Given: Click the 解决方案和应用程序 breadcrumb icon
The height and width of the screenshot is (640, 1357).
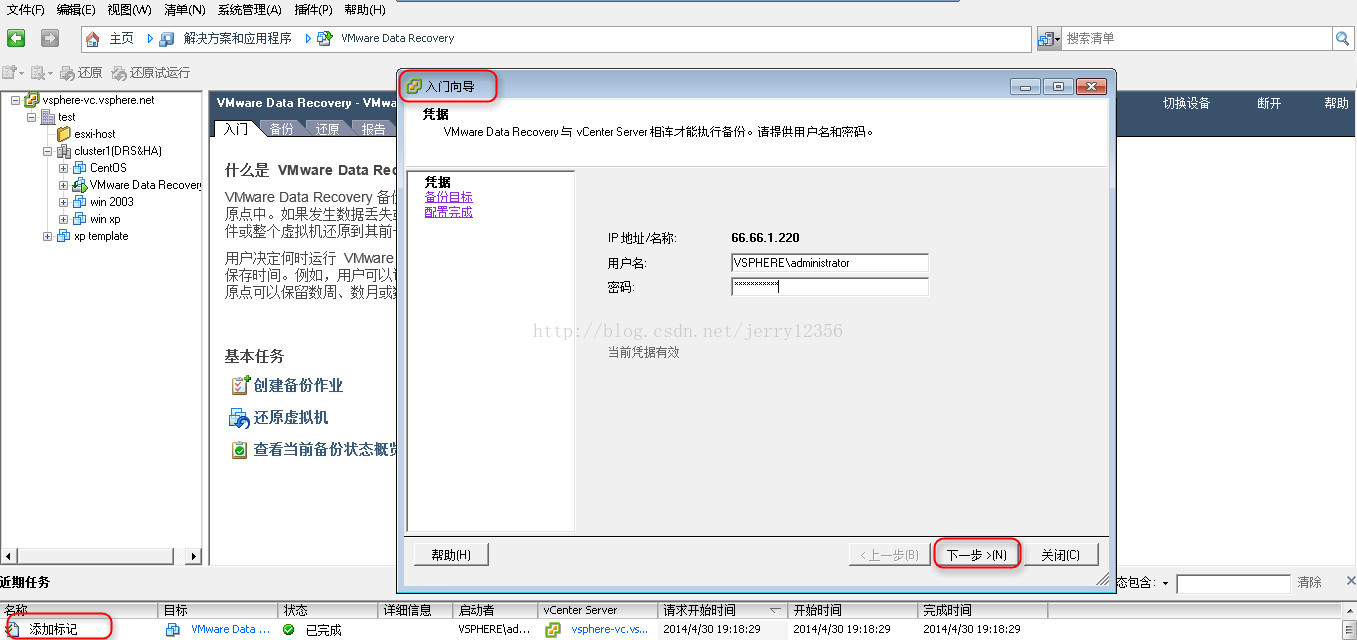Looking at the screenshot, I should 166,39.
